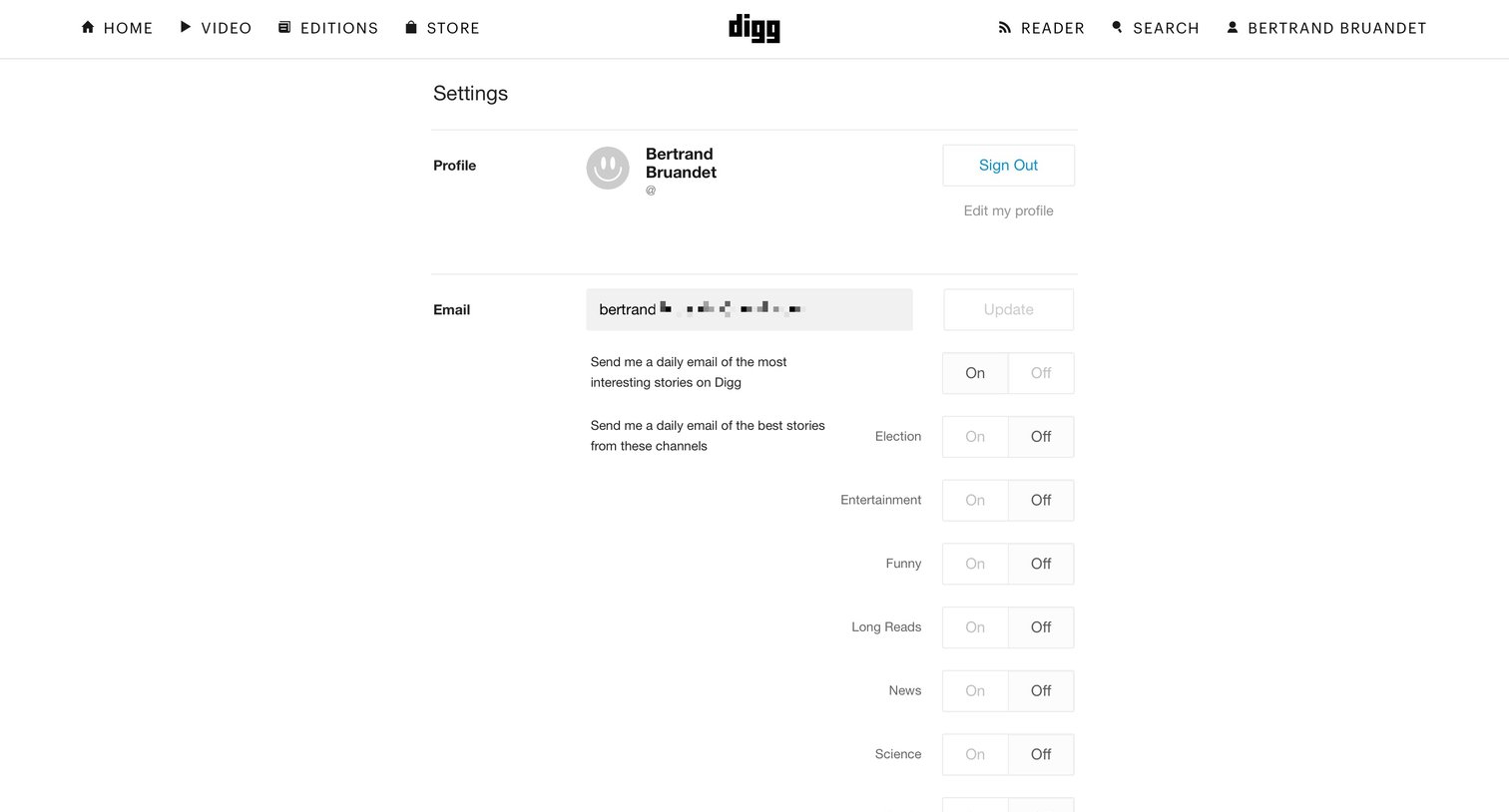Click the Settings page heading
Screen dimensions: 1509x812
tap(470, 94)
